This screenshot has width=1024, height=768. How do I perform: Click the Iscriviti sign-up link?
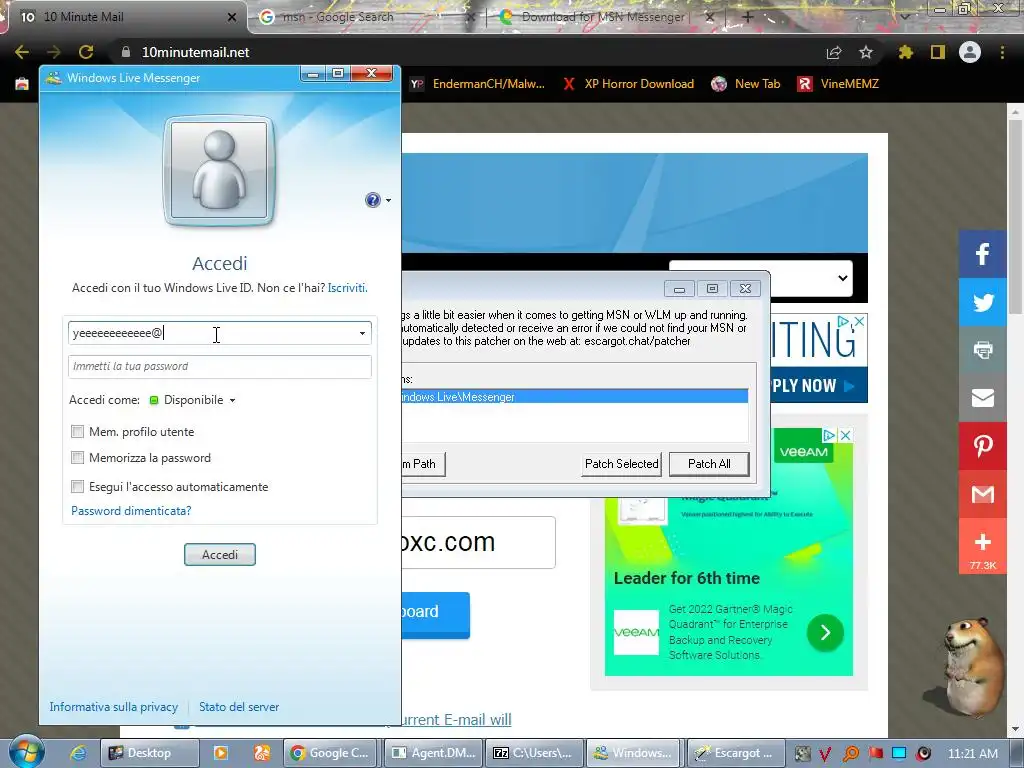[347, 288]
